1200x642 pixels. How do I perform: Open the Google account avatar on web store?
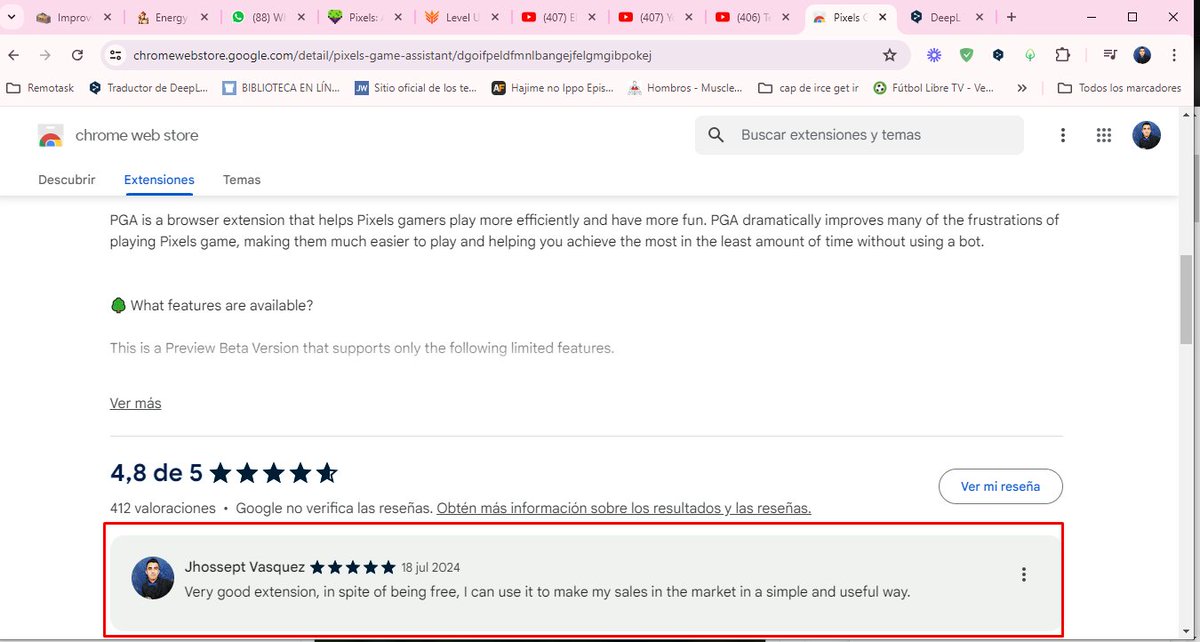[1146, 135]
